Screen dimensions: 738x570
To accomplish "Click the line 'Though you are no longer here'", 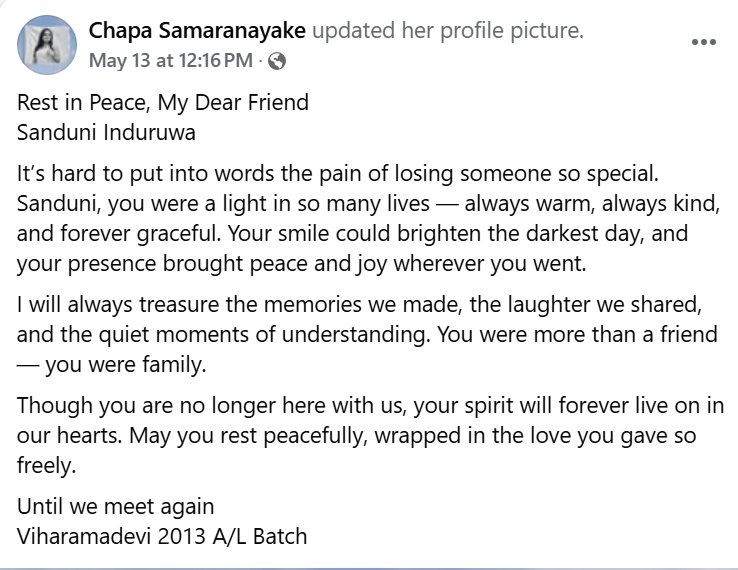I will tap(370, 406).
